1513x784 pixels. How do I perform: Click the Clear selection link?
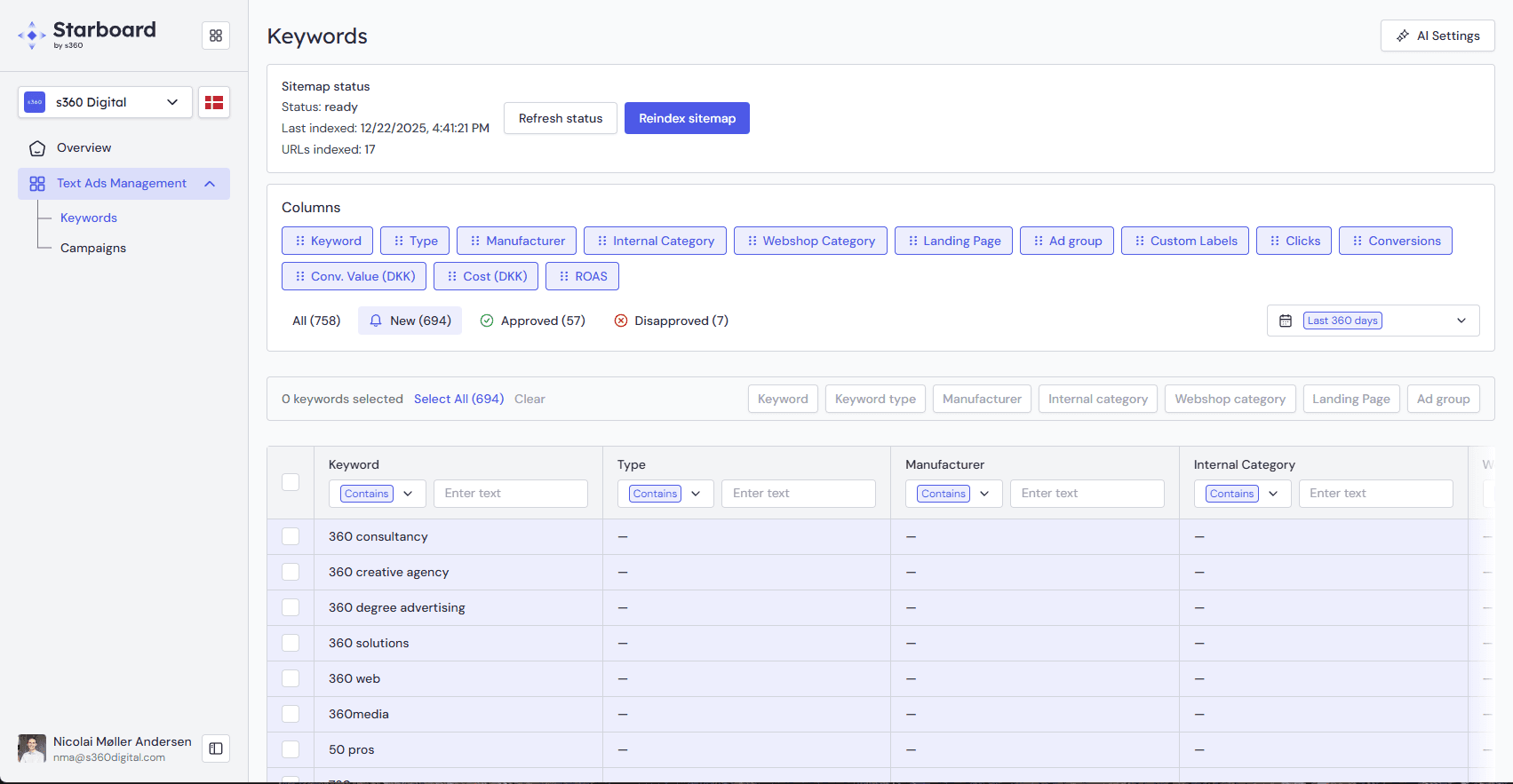click(x=530, y=399)
